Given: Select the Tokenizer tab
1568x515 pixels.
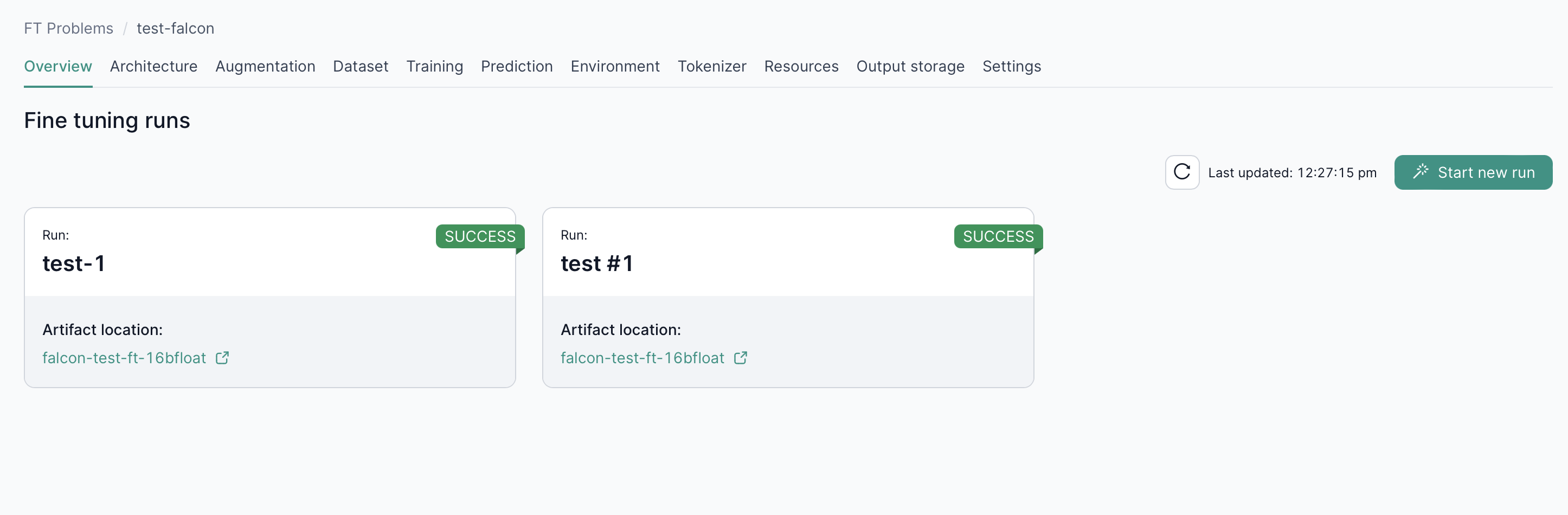Looking at the screenshot, I should point(711,66).
